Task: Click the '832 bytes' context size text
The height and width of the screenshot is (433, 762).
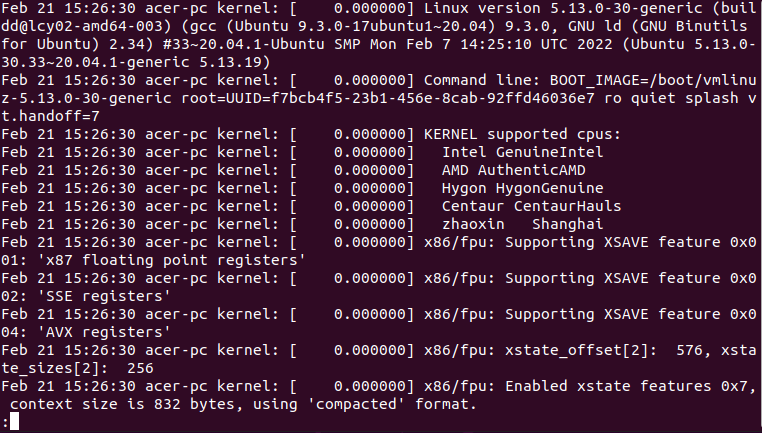Action: 194,404
